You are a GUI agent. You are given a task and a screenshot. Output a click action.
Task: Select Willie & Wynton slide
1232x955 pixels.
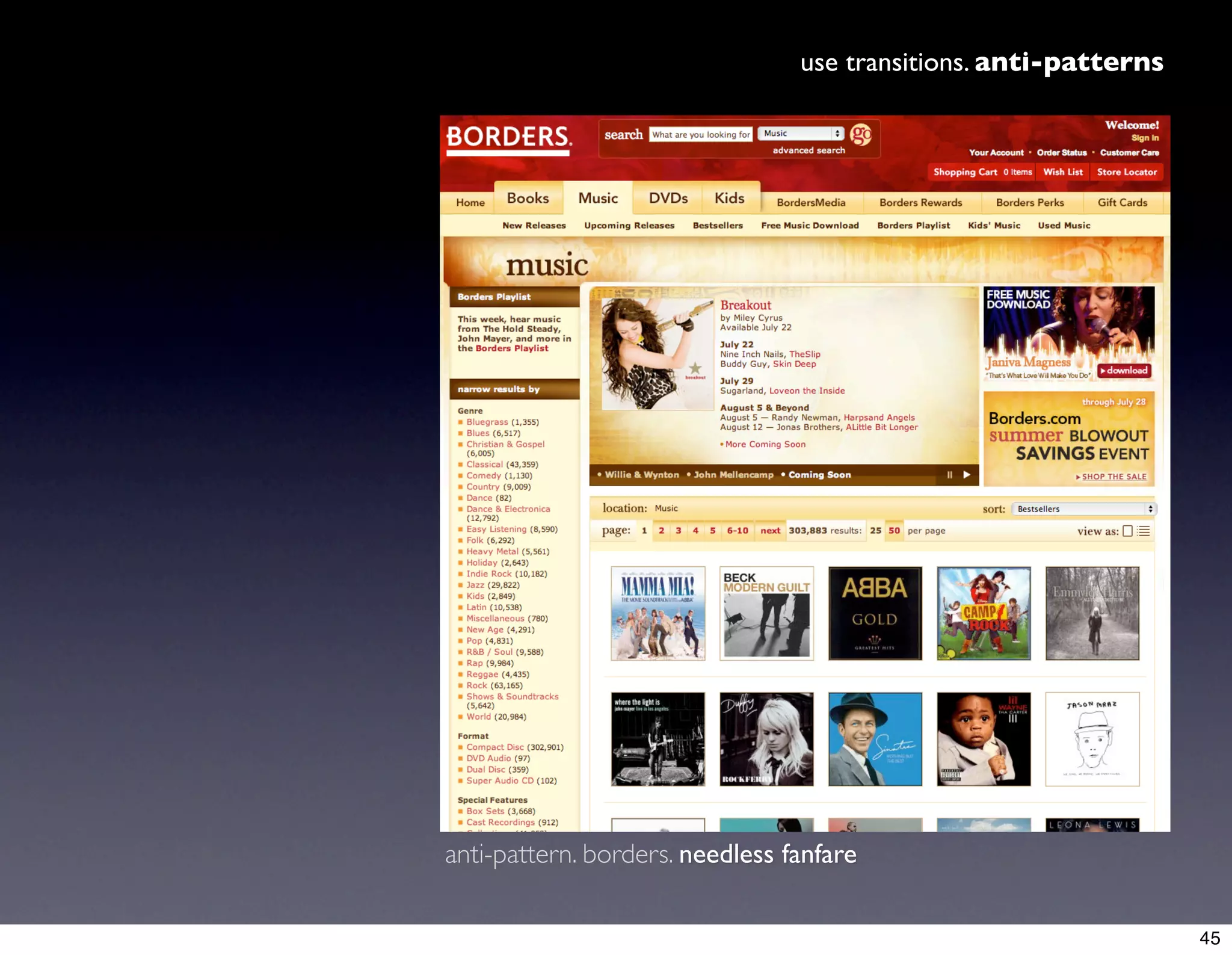641,475
